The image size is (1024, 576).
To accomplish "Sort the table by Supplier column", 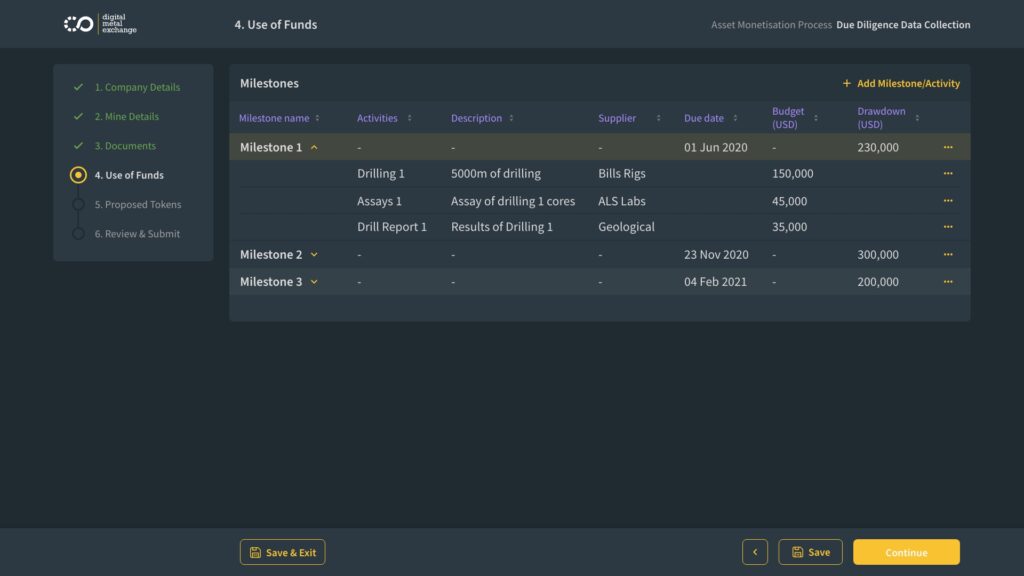I will 658,118.
